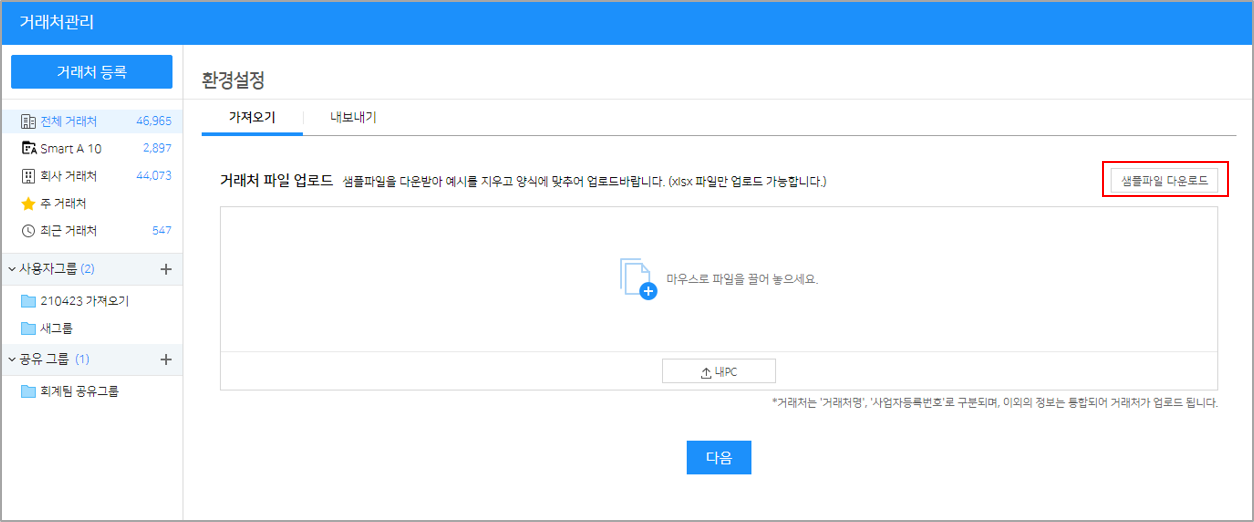Click the file-add icon in drop zone
This screenshot has height=522, width=1254.
[637, 279]
